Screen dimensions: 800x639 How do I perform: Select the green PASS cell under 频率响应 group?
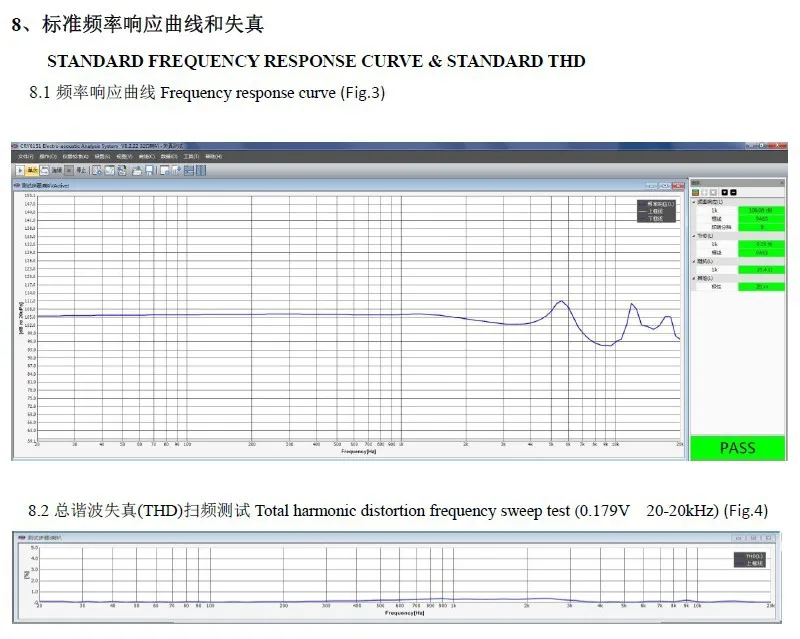coord(761,218)
